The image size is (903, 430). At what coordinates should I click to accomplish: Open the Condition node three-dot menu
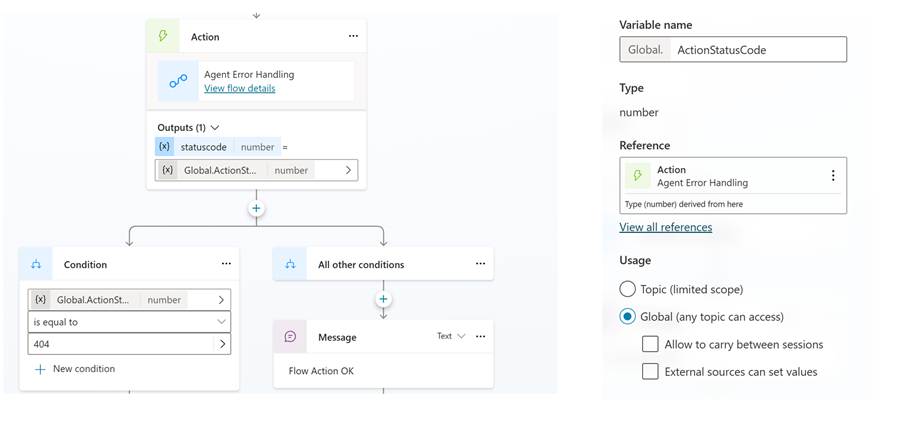click(x=226, y=264)
